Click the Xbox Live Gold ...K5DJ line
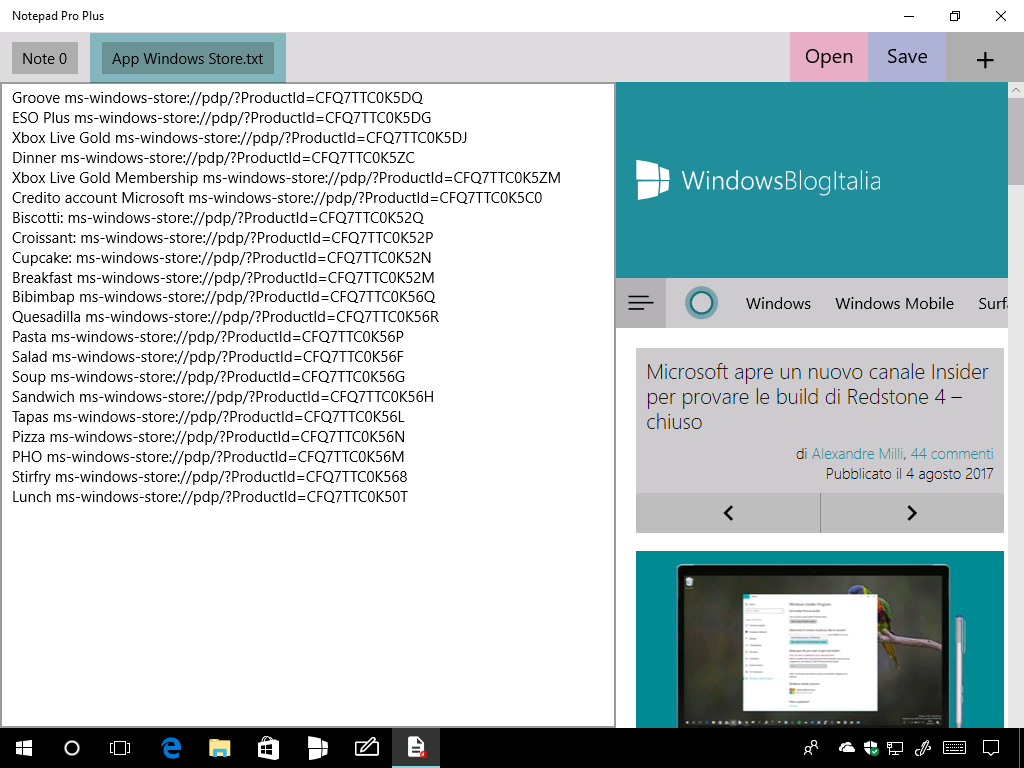 239,138
